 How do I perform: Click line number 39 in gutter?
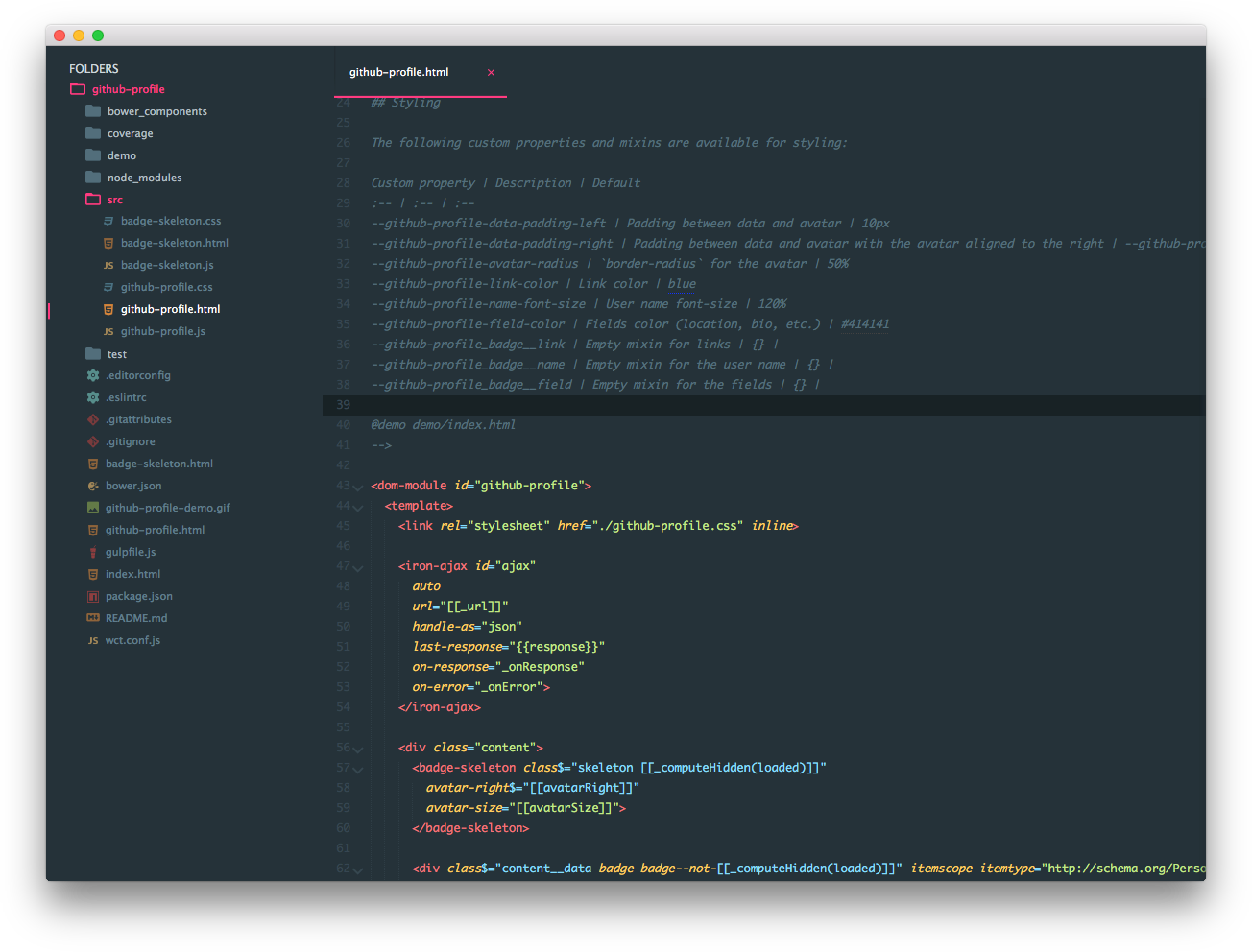click(344, 405)
